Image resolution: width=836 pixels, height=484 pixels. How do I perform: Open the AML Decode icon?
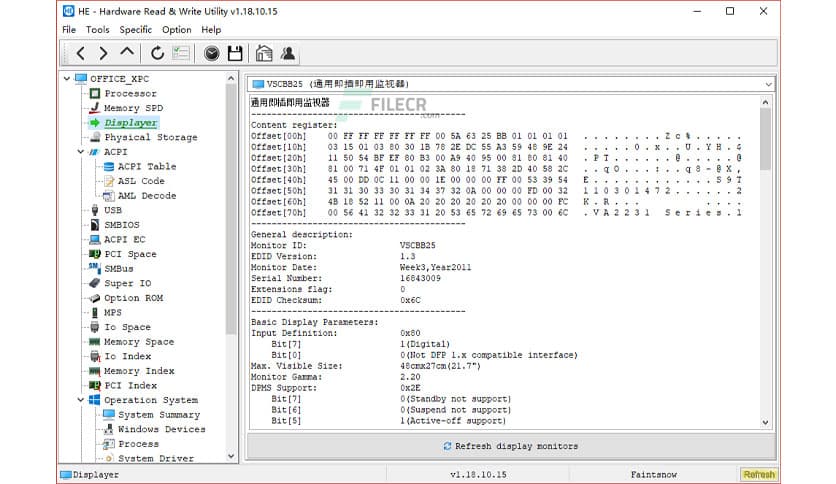pyautogui.click(x=109, y=196)
